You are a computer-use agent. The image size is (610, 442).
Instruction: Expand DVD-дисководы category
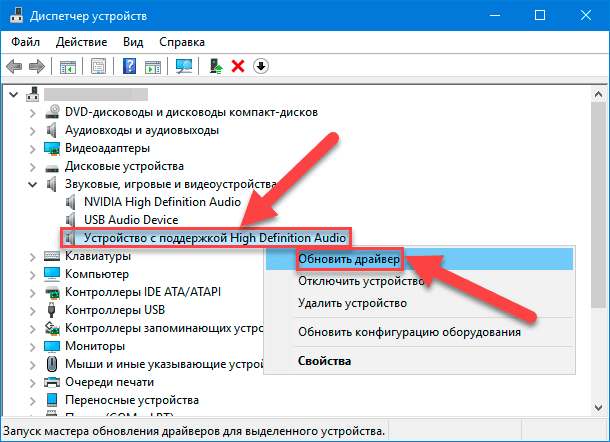pyautogui.click(x=33, y=113)
